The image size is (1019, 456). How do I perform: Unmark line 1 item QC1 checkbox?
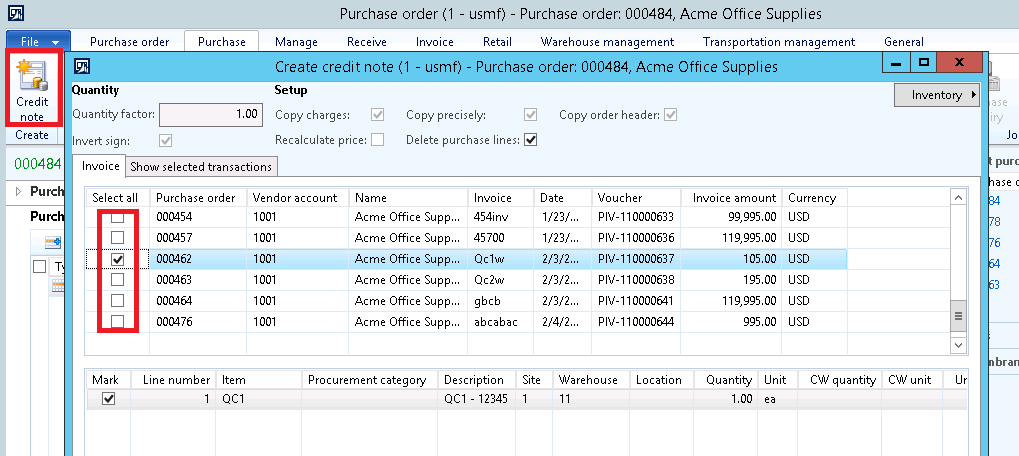(x=109, y=398)
